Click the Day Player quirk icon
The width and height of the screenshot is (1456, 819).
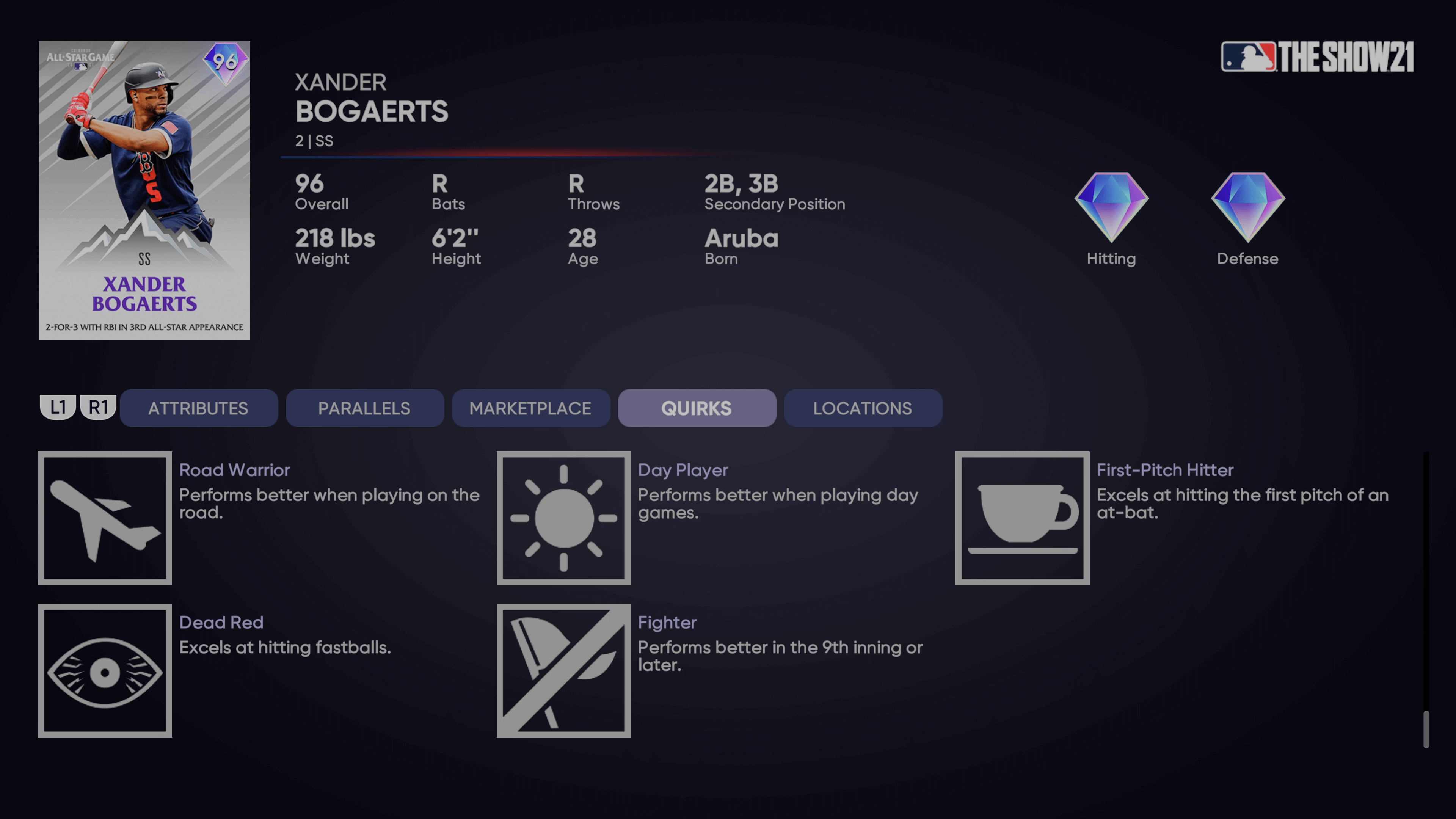(563, 517)
